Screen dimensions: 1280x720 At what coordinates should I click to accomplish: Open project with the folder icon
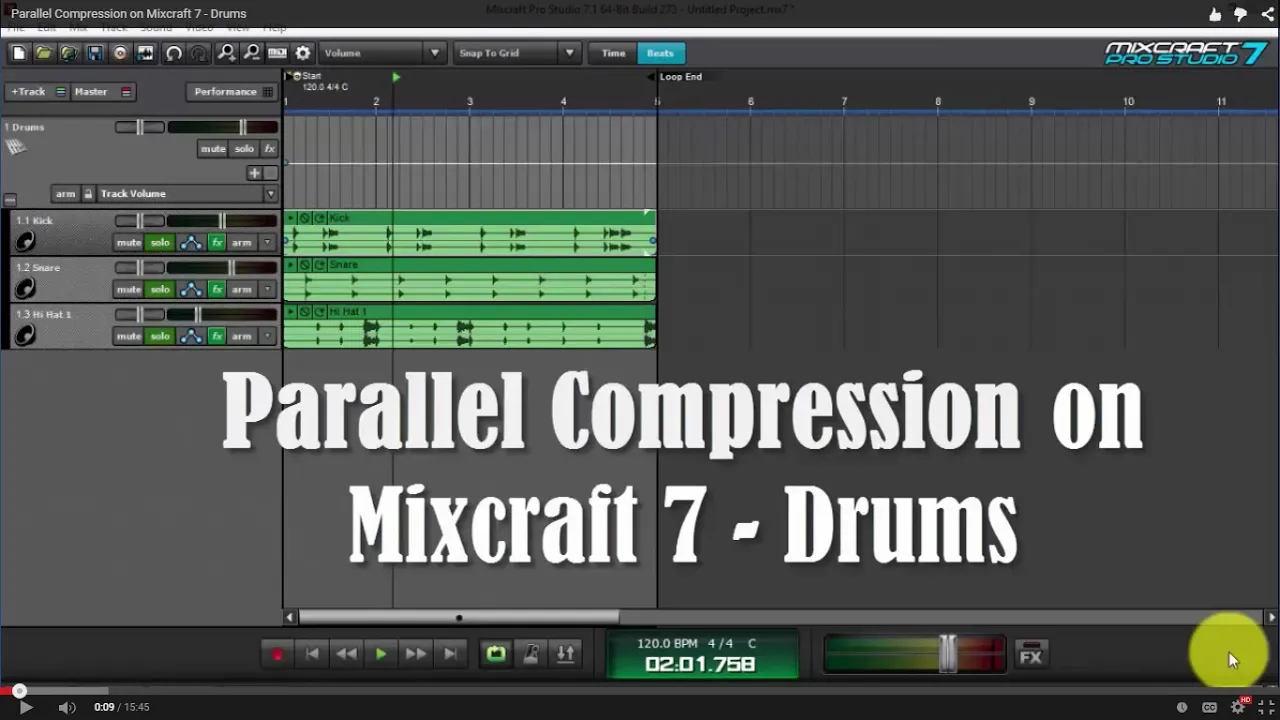point(43,53)
